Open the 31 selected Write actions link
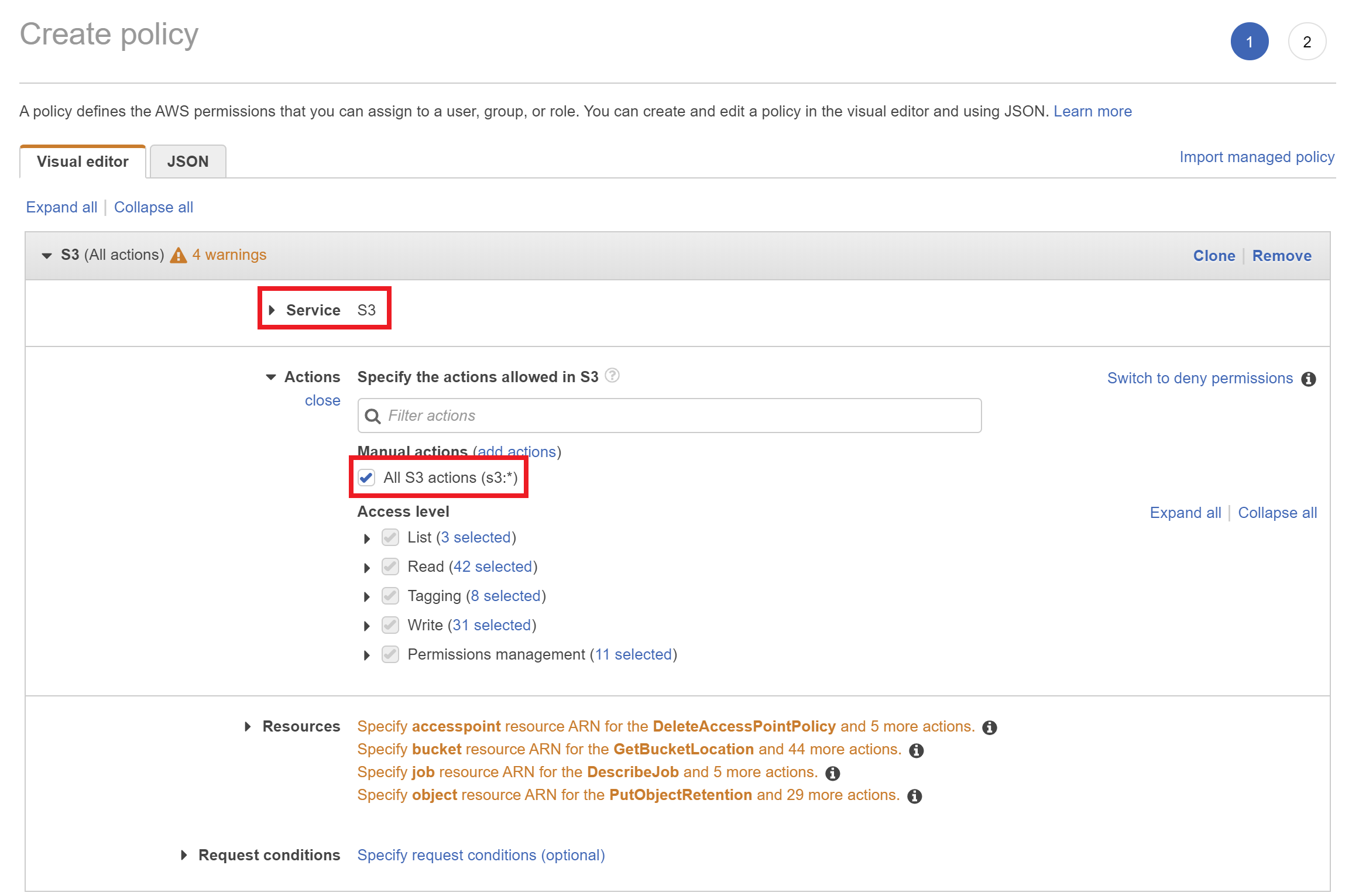Screen dimensions: 1359x896 click(492, 625)
